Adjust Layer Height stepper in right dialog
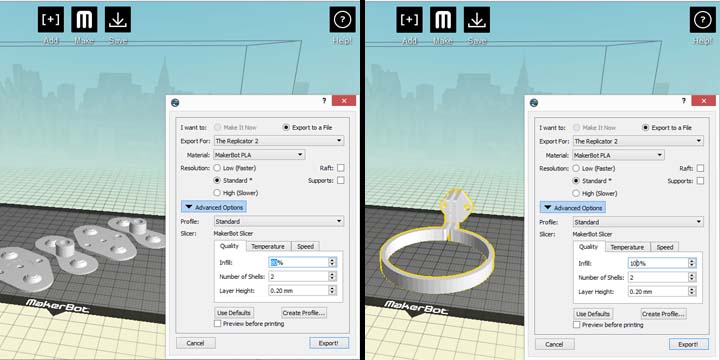The height and width of the screenshot is (360, 720). (x=692, y=292)
